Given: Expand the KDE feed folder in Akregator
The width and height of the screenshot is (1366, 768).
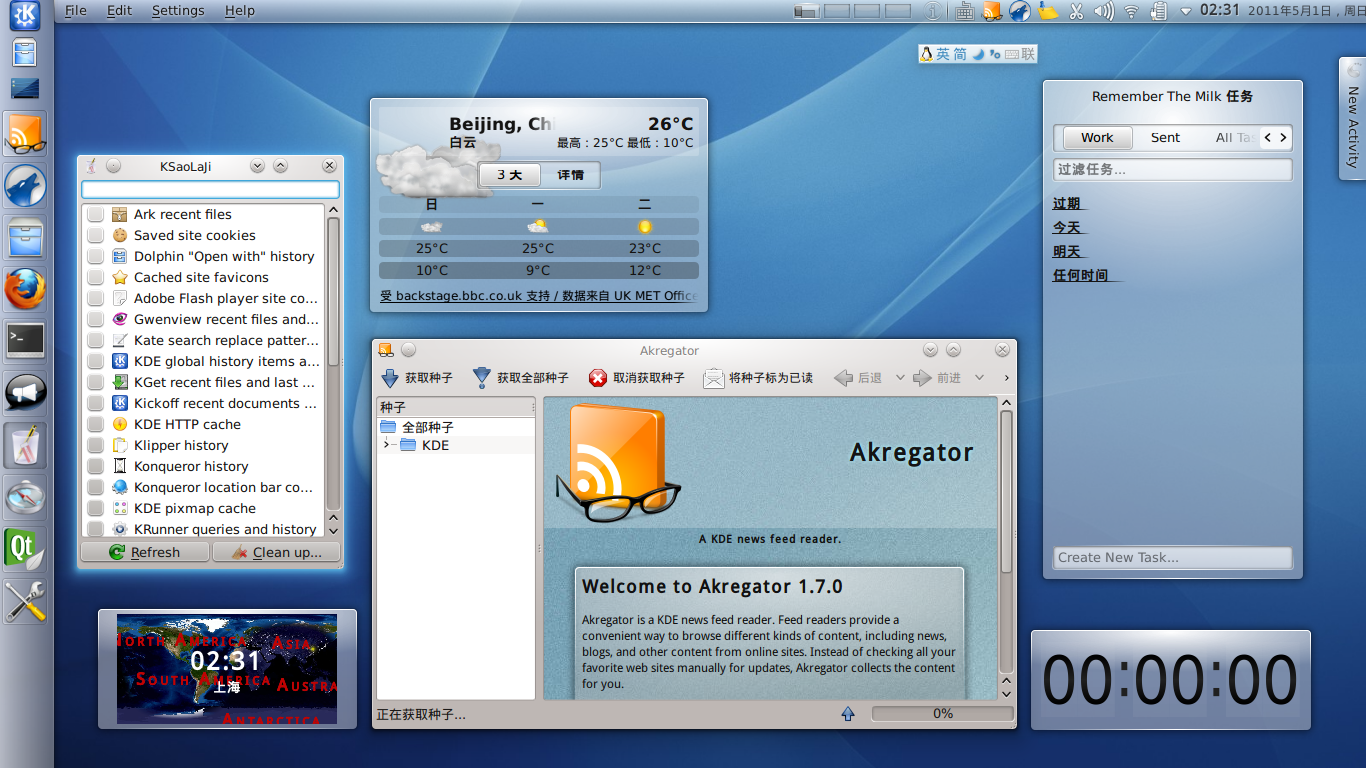Looking at the screenshot, I should (387, 445).
